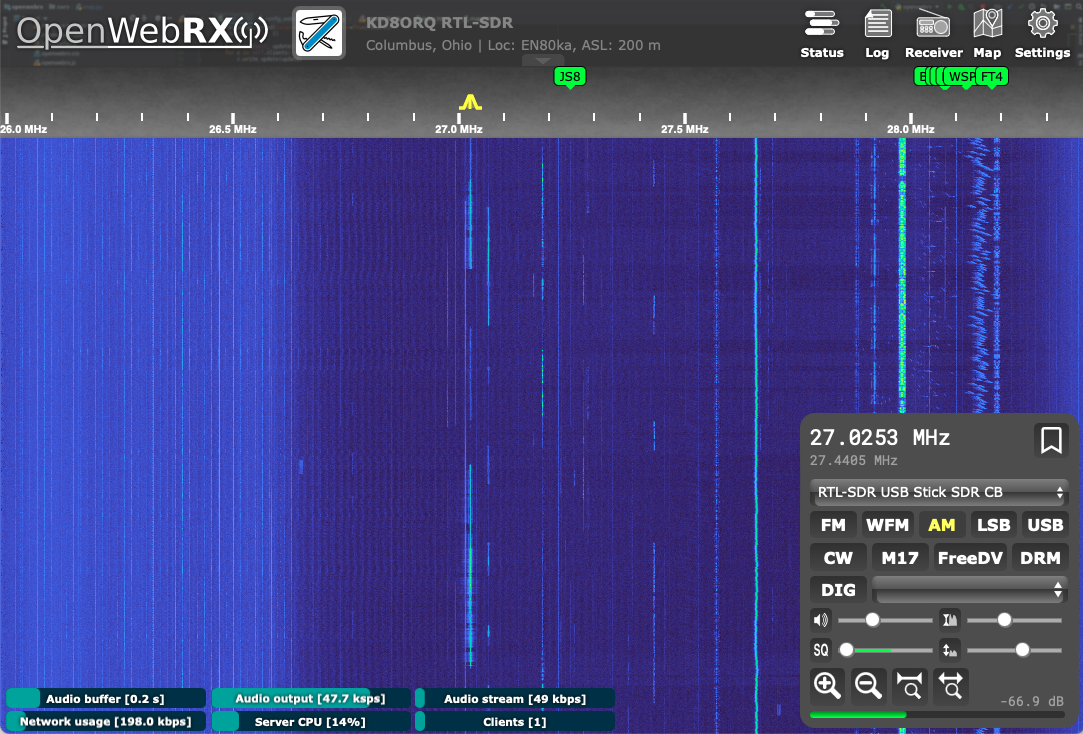1083x734 pixels.
Task: Open OpenWebRX Settings
Action: 1041,33
